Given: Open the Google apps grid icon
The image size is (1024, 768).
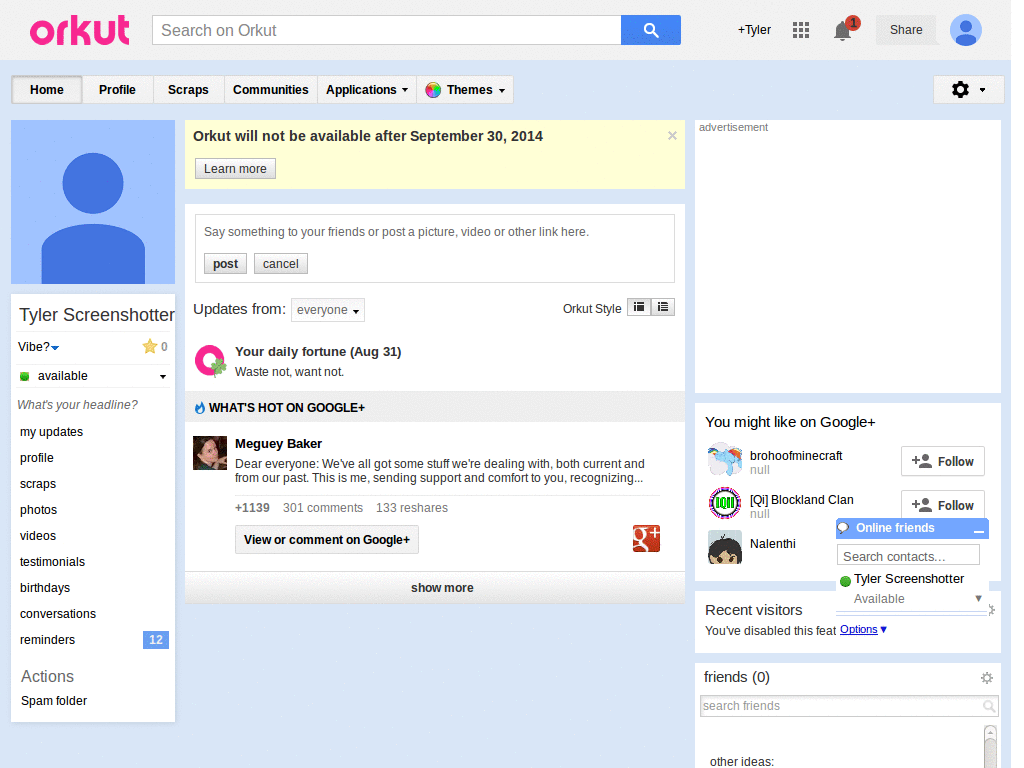Looking at the screenshot, I should pos(801,30).
